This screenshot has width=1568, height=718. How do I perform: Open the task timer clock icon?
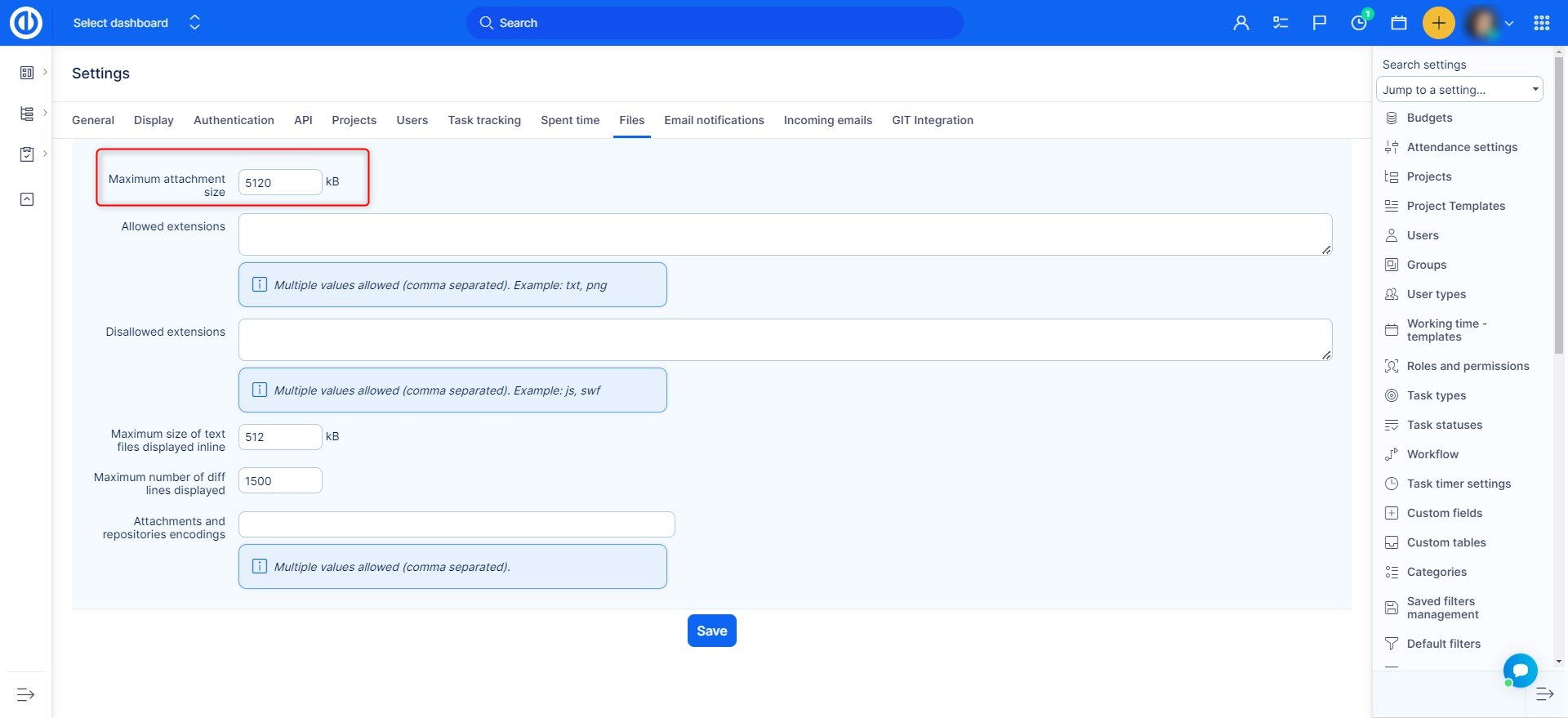pos(1359,23)
